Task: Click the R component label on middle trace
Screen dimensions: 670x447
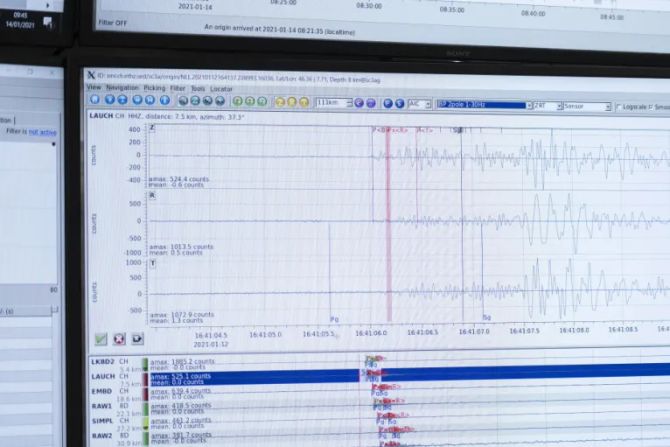Action: 152,195
